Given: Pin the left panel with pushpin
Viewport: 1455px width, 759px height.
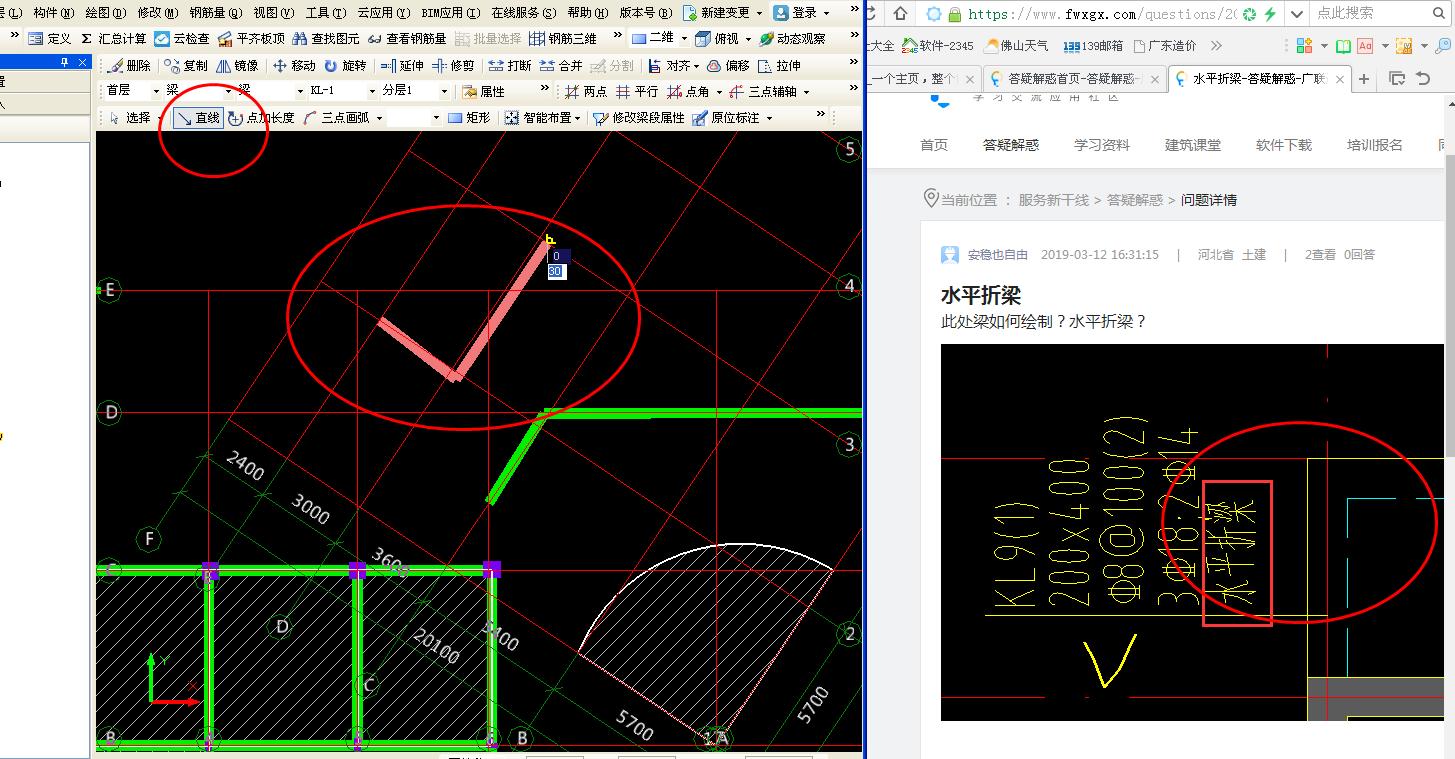Looking at the screenshot, I should click(65, 62).
